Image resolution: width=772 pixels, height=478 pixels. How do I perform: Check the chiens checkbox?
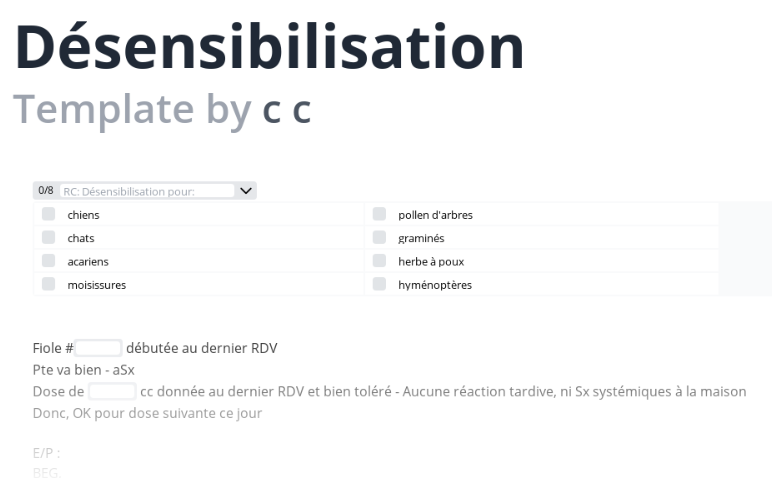coord(48,214)
